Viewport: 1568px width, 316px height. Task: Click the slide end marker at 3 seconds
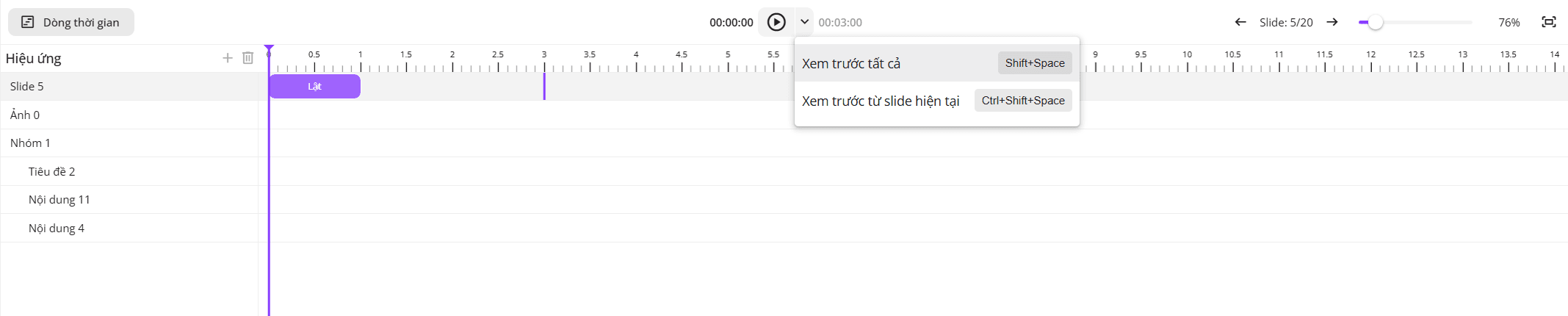[x=544, y=86]
